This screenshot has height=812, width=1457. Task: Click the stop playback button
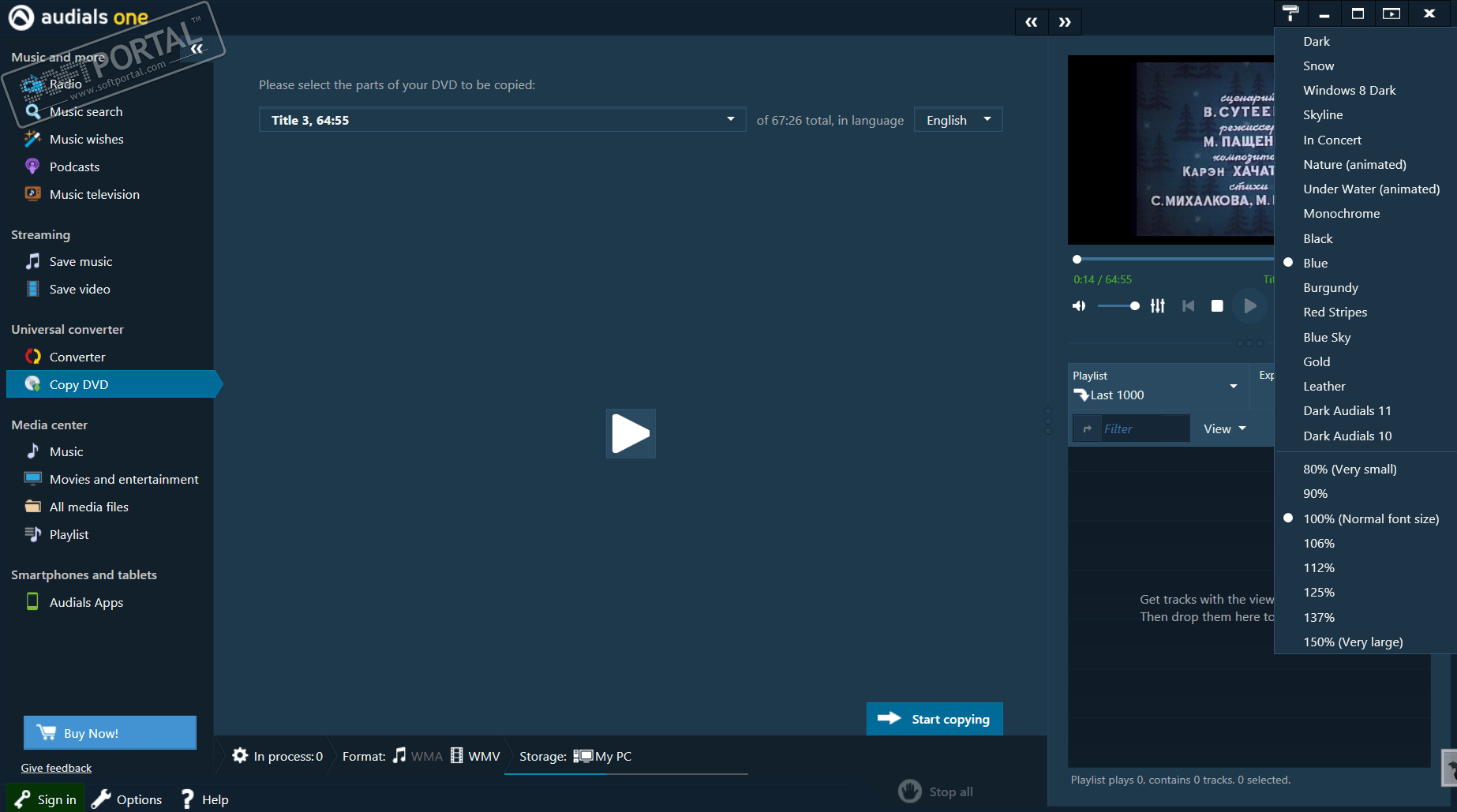[x=1217, y=305]
